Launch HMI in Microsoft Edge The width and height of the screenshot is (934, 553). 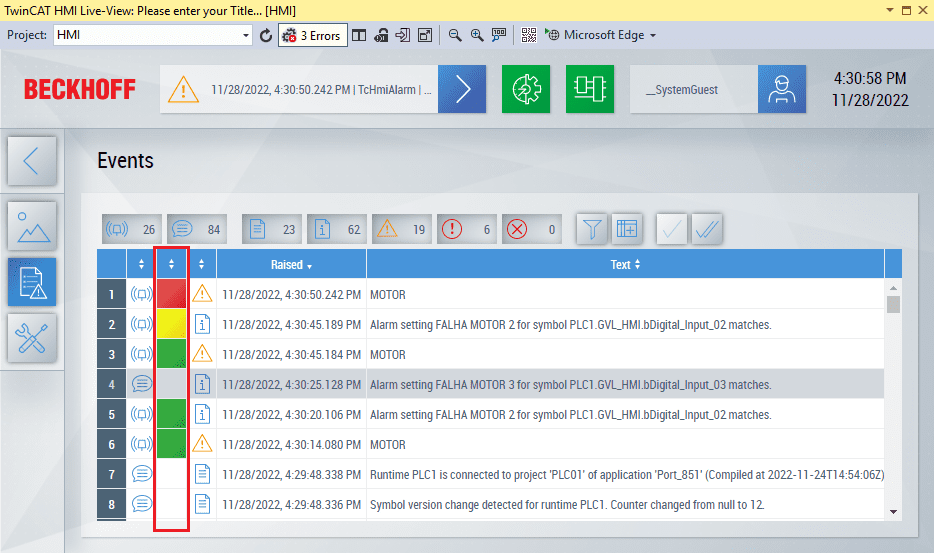(x=594, y=35)
